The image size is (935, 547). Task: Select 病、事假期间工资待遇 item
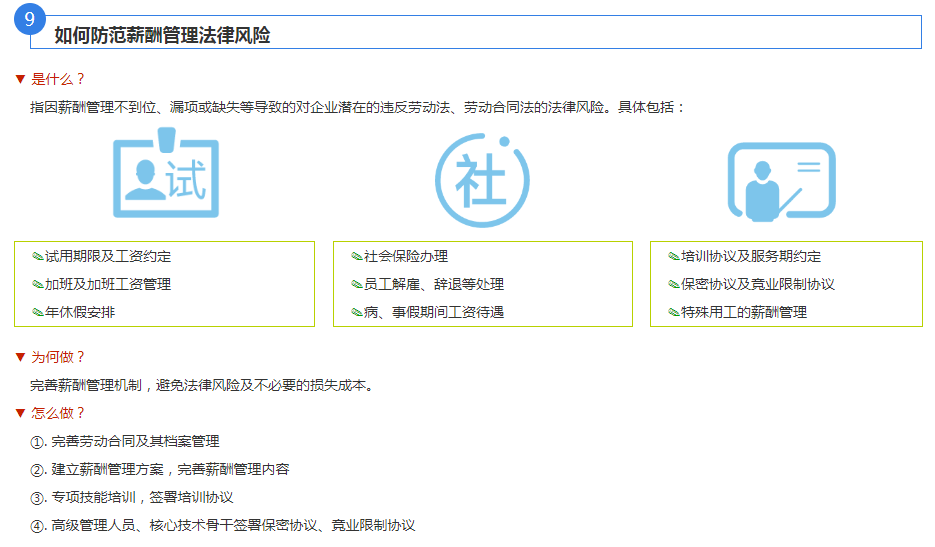[x=434, y=313]
